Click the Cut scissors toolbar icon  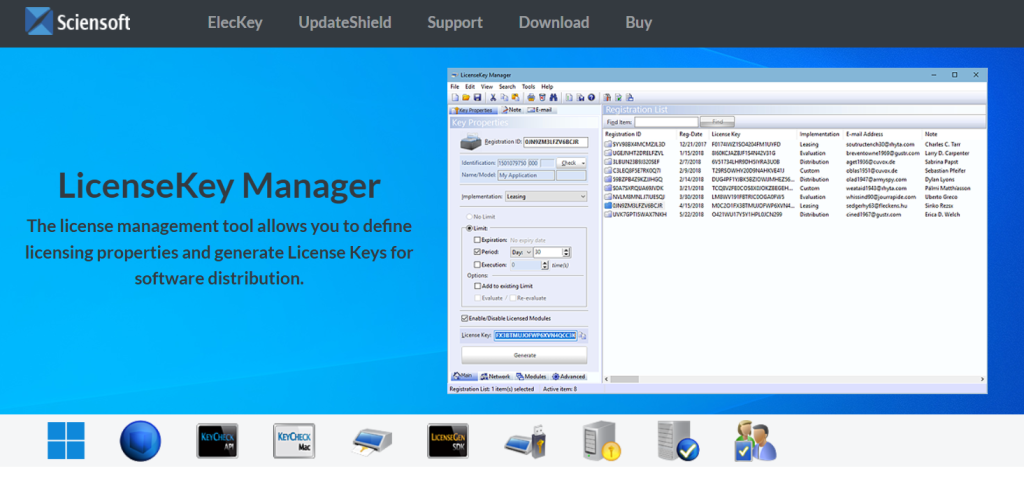click(494, 97)
